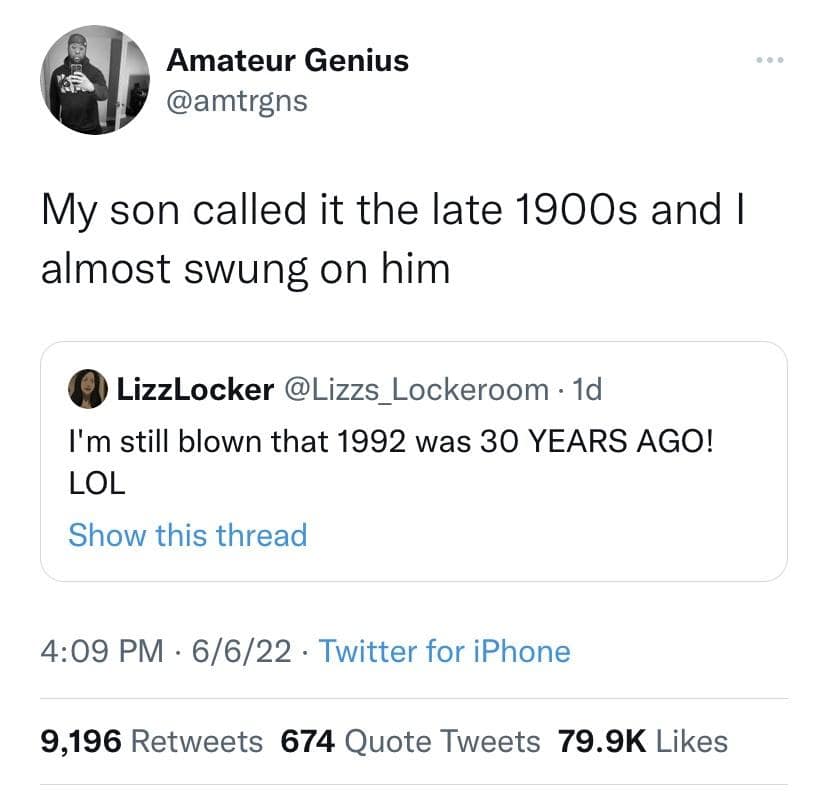828x794 pixels.
Task: Click the "almost swung on him" tweet line
Action: tap(245, 269)
